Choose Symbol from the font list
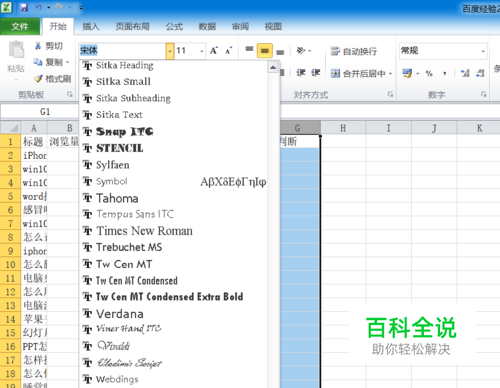The height and width of the screenshot is (388, 500). [x=173, y=182]
